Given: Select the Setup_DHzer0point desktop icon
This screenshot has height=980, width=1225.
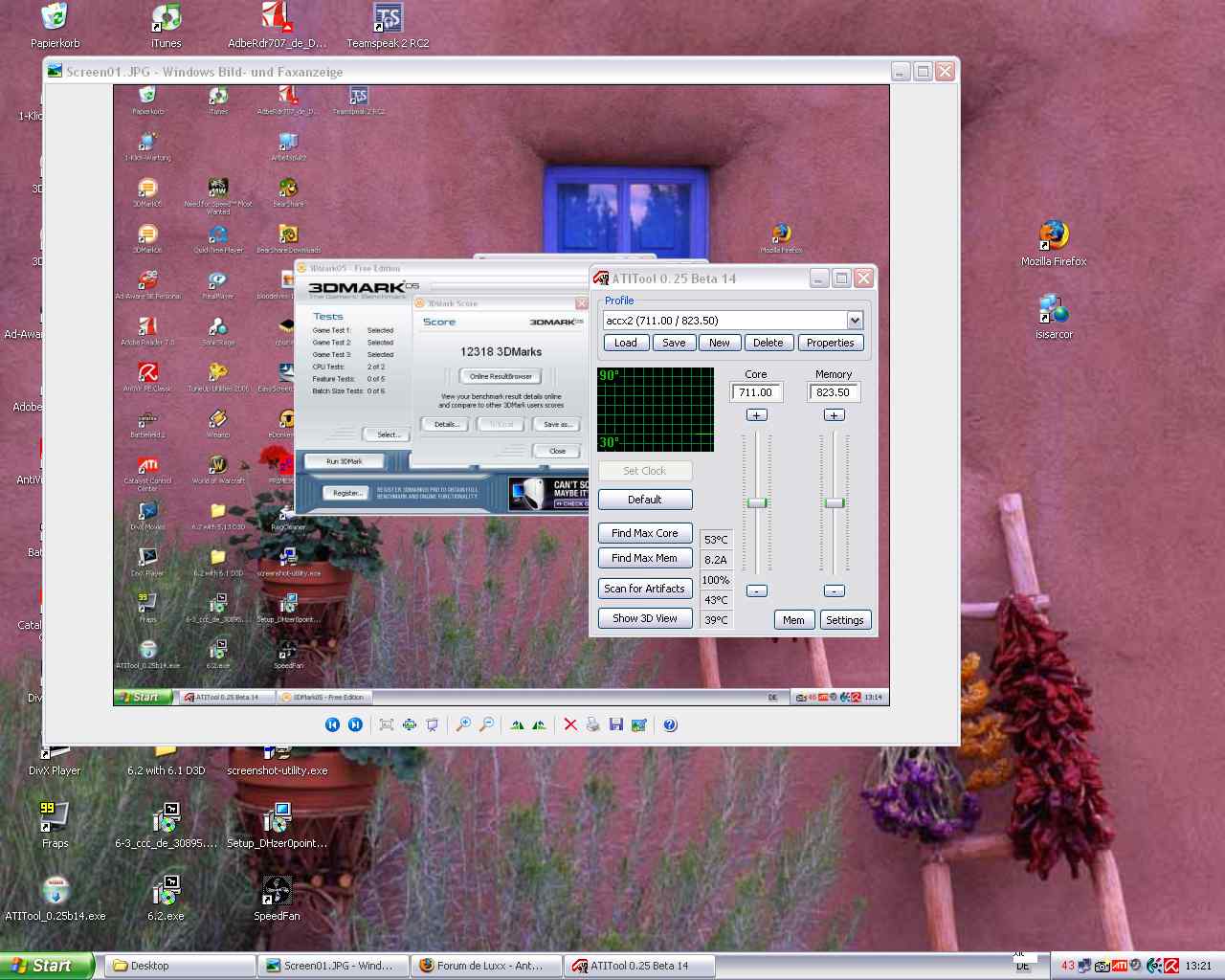Looking at the screenshot, I should (x=277, y=825).
